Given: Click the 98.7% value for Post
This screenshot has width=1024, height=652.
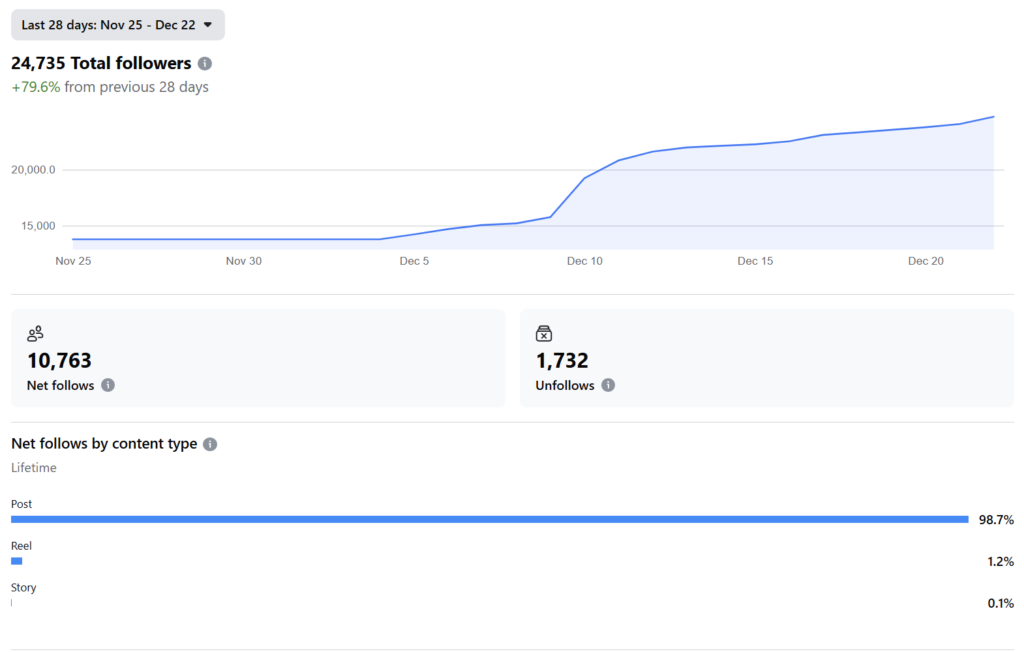Looking at the screenshot, I should click(996, 520).
